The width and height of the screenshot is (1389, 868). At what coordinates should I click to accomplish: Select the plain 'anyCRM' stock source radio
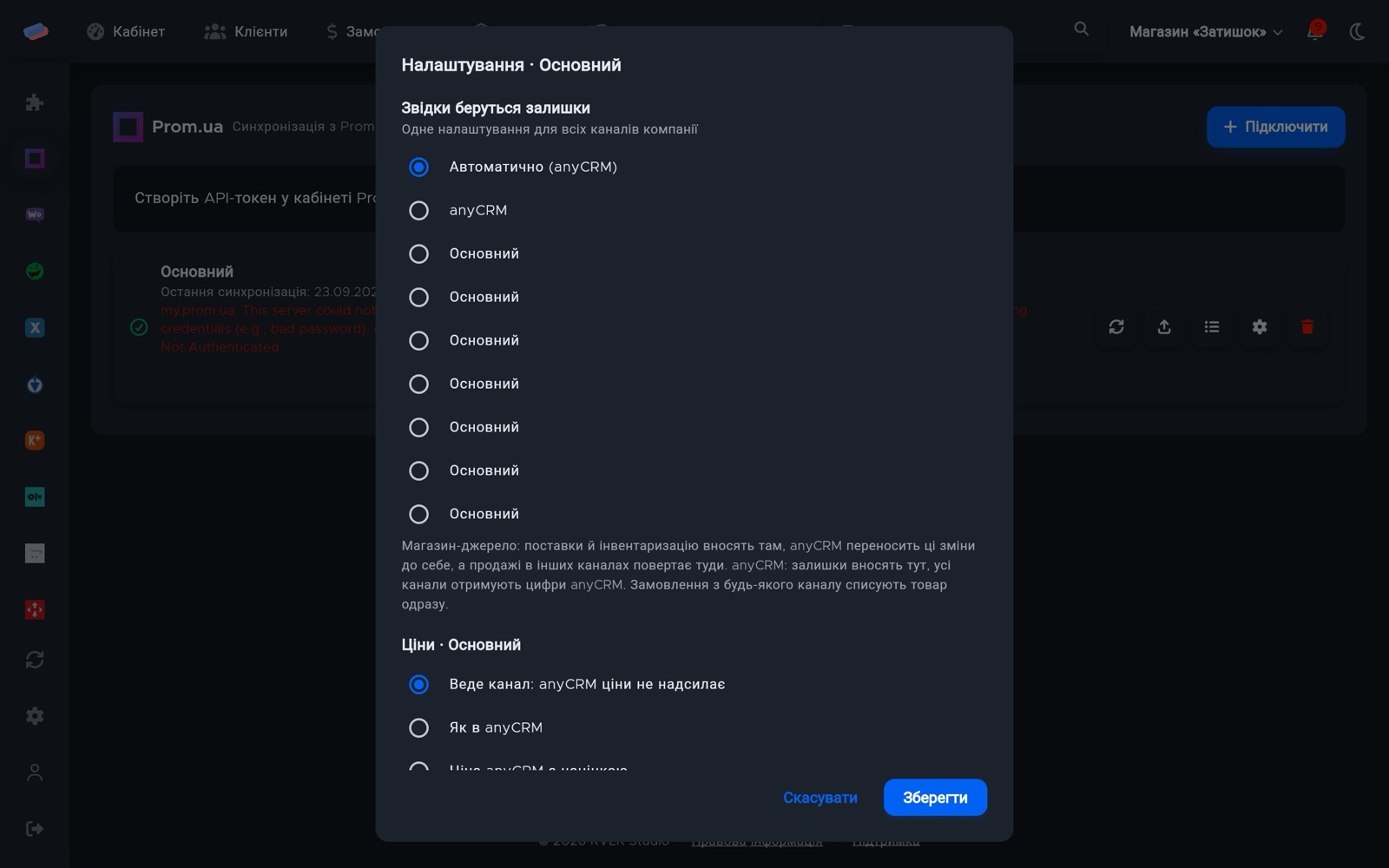pyautogui.click(x=418, y=210)
